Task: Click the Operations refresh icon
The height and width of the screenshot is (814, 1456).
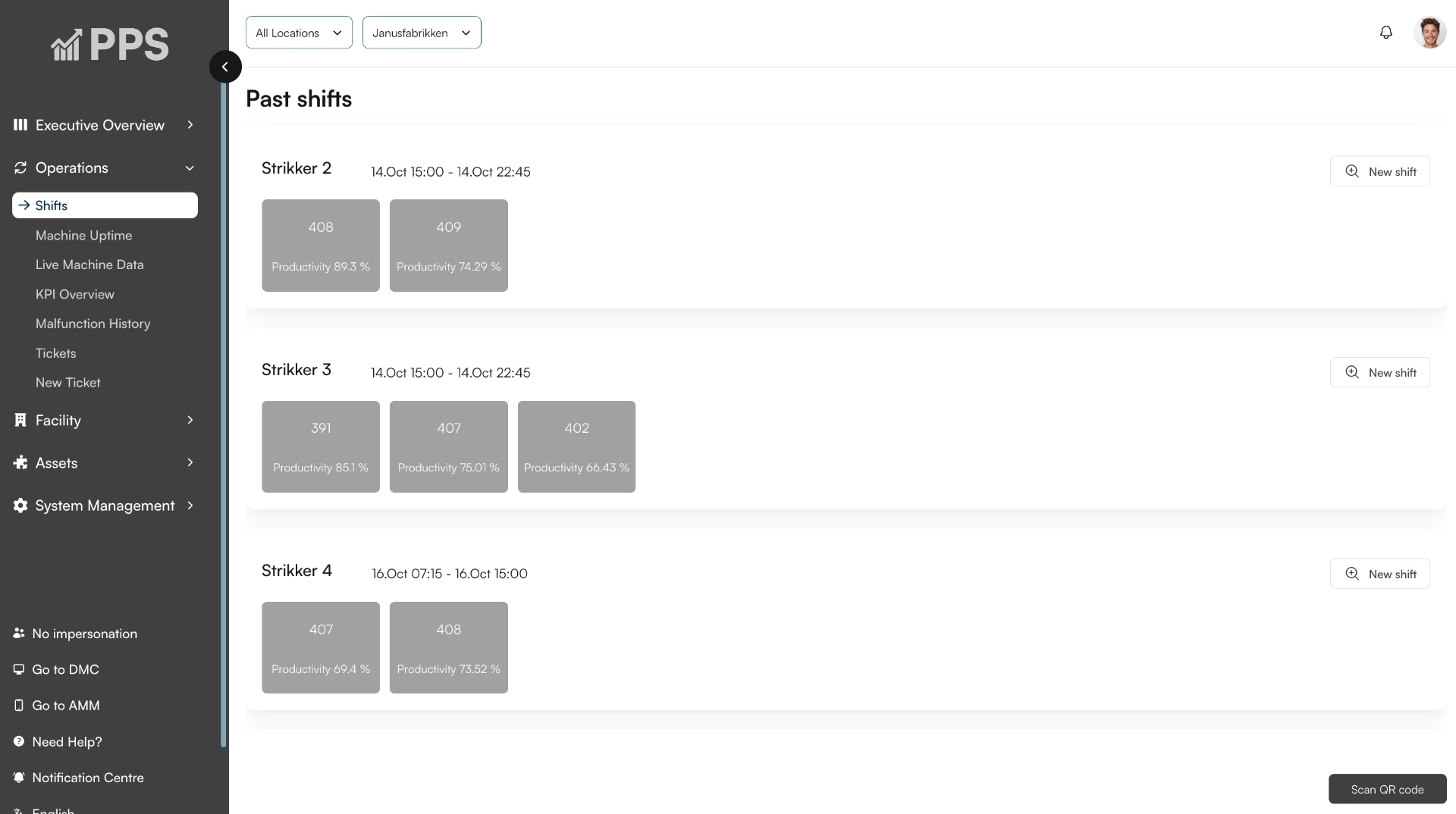Action: pyautogui.click(x=20, y=167)
